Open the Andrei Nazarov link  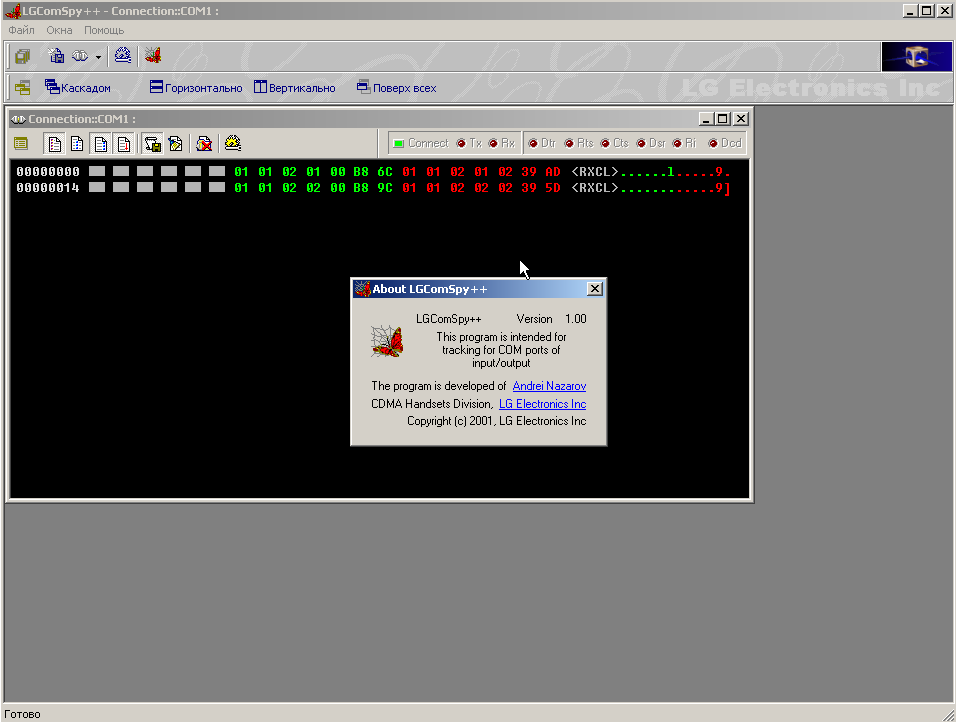tap(549, 386)
